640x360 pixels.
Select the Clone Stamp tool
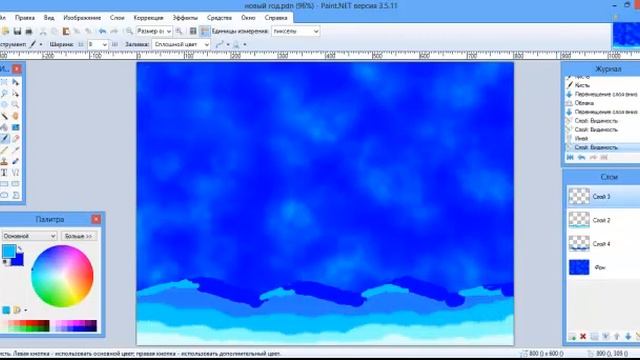[x=4, y=162]
